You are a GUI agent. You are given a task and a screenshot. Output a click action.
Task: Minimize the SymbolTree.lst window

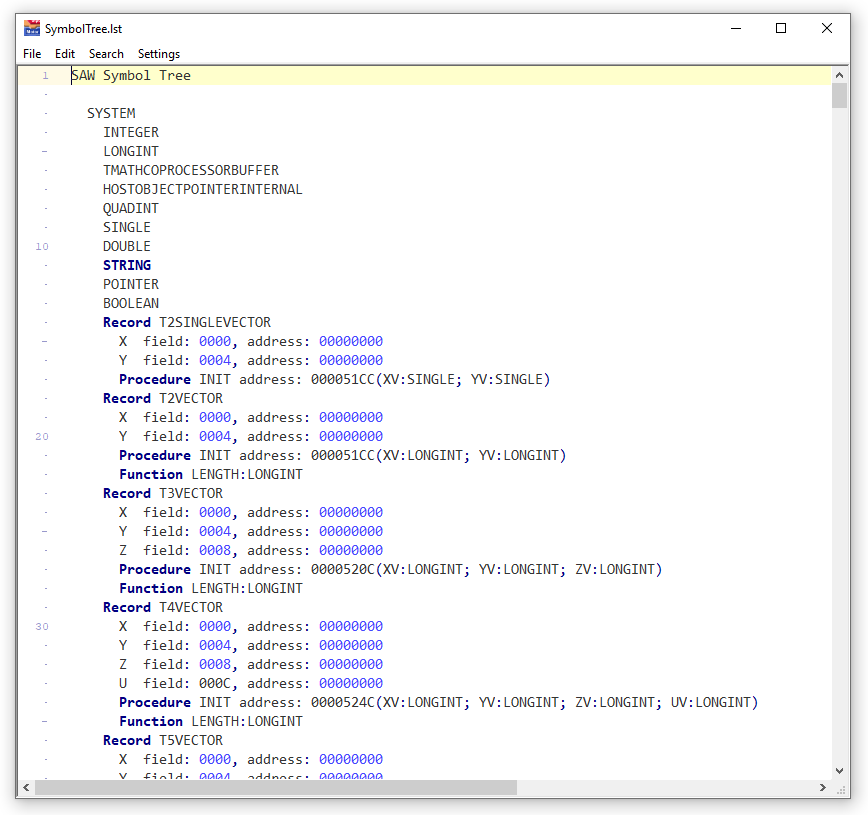tap(736, 28)
